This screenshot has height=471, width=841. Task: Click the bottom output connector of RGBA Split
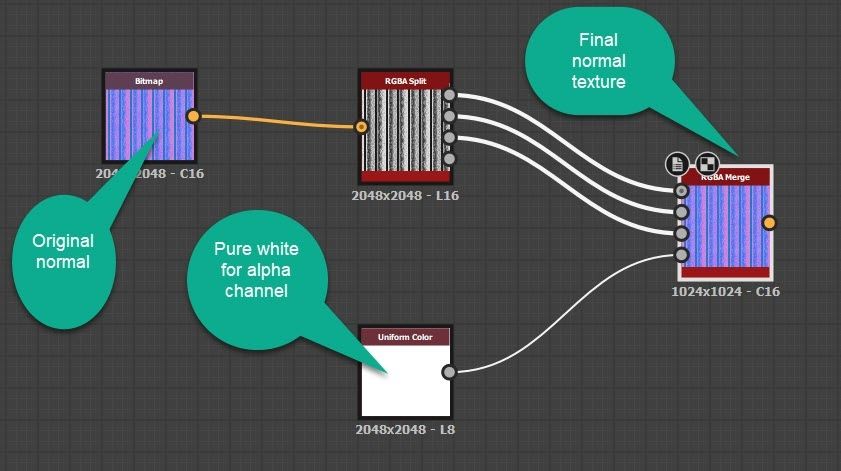(x=450, y=159)
